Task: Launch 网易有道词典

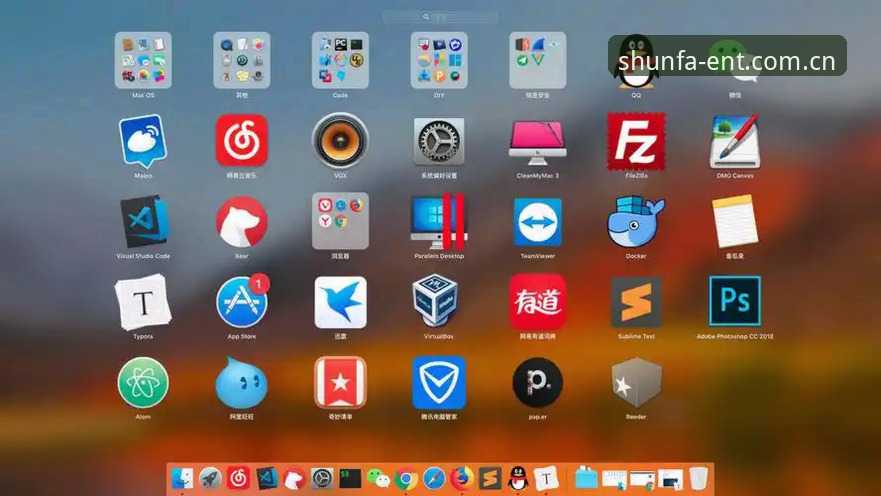Action: point(538,302)
